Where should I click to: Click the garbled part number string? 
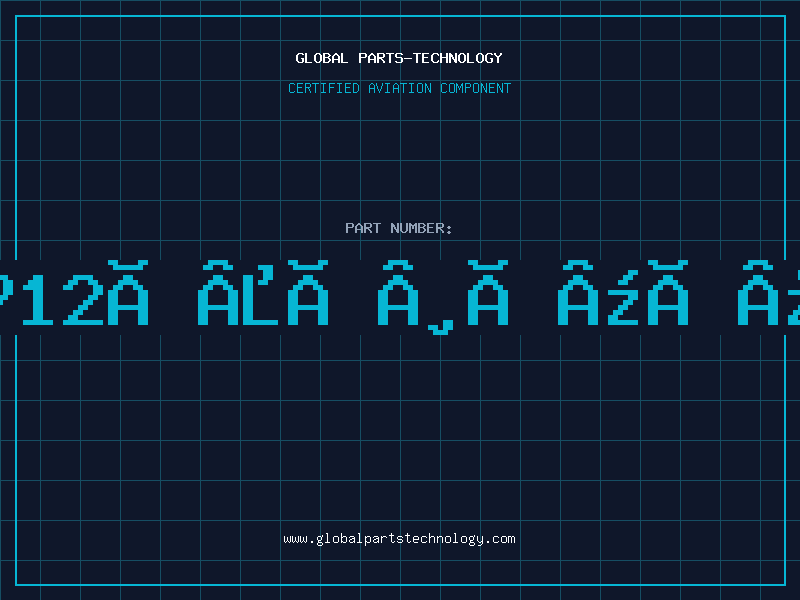pyautogui.click(x=400, y=297)
